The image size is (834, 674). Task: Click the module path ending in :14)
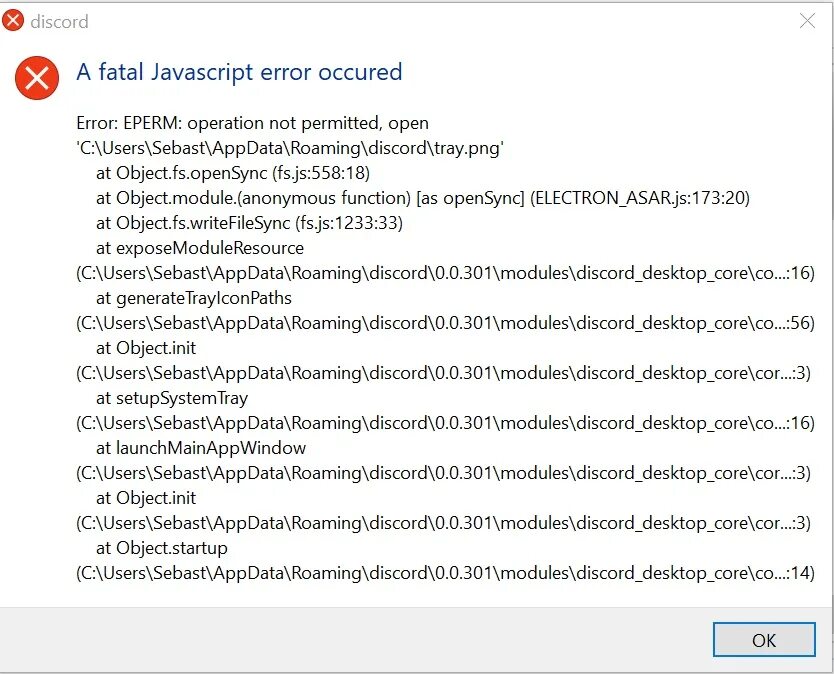click(x=445, y=573)
